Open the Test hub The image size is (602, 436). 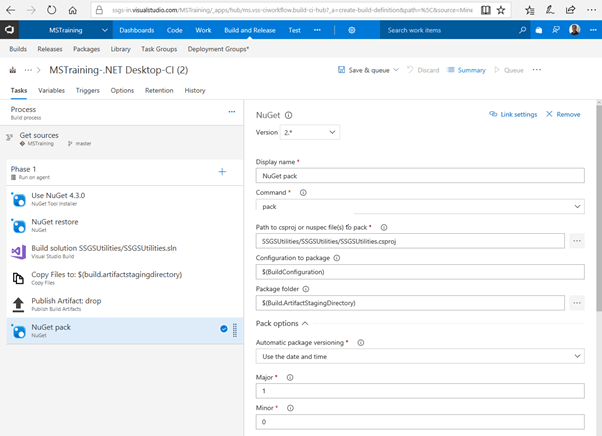pos(294,30)
